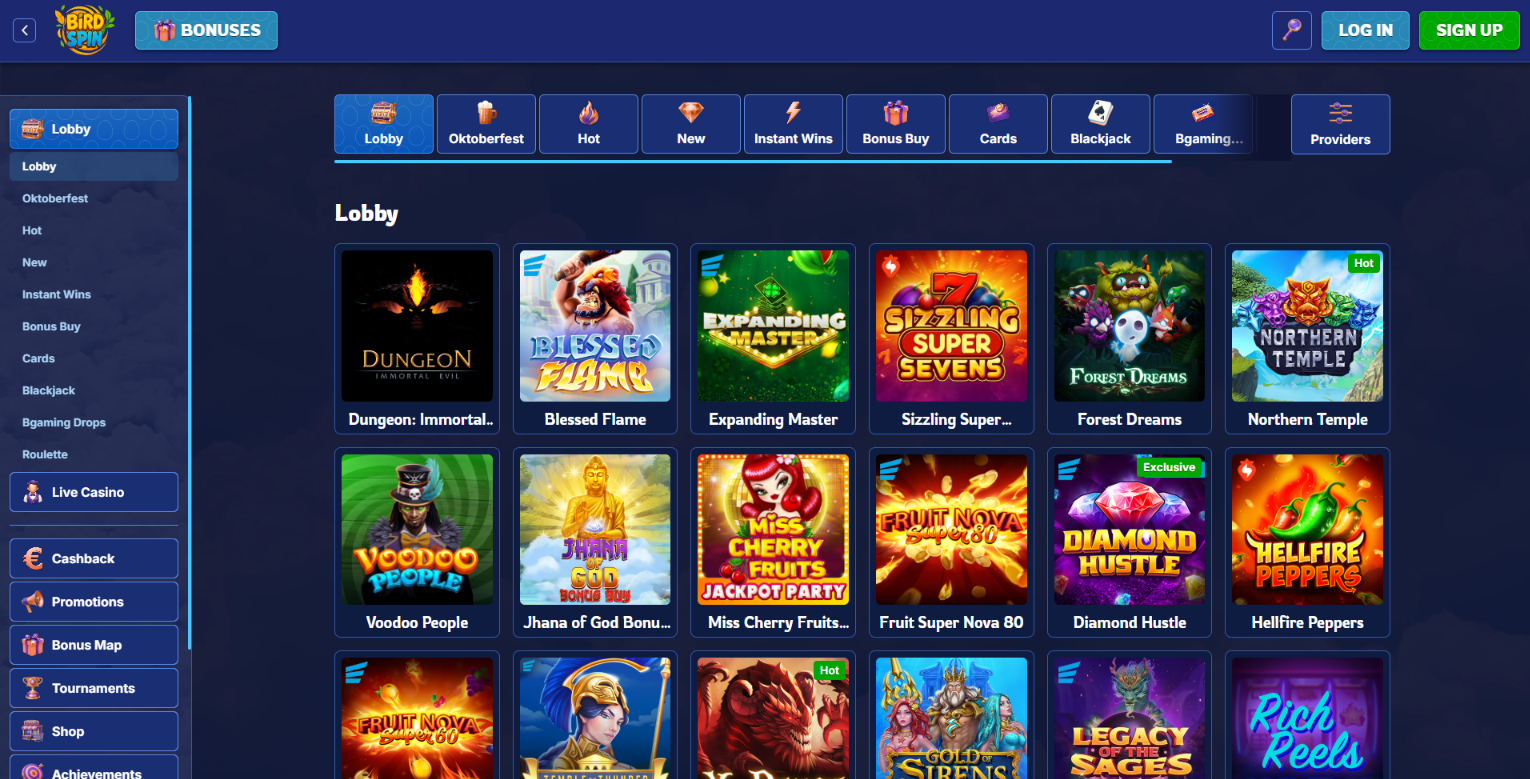The image size is (1530, 779).
Task: Click the Live Casino dealer icon
Action: coord(33,492)
